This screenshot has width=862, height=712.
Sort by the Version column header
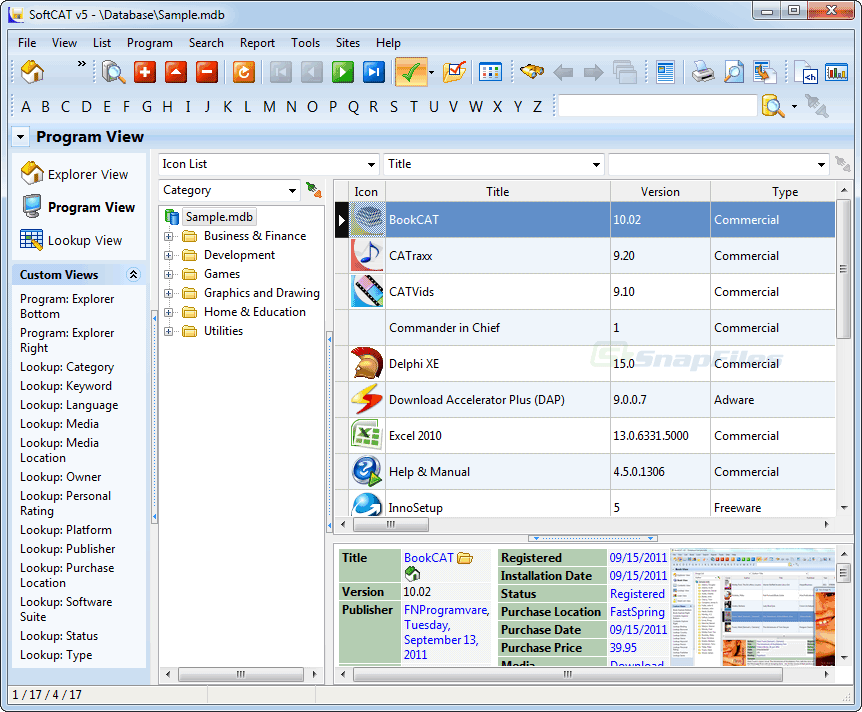[660, 192]
